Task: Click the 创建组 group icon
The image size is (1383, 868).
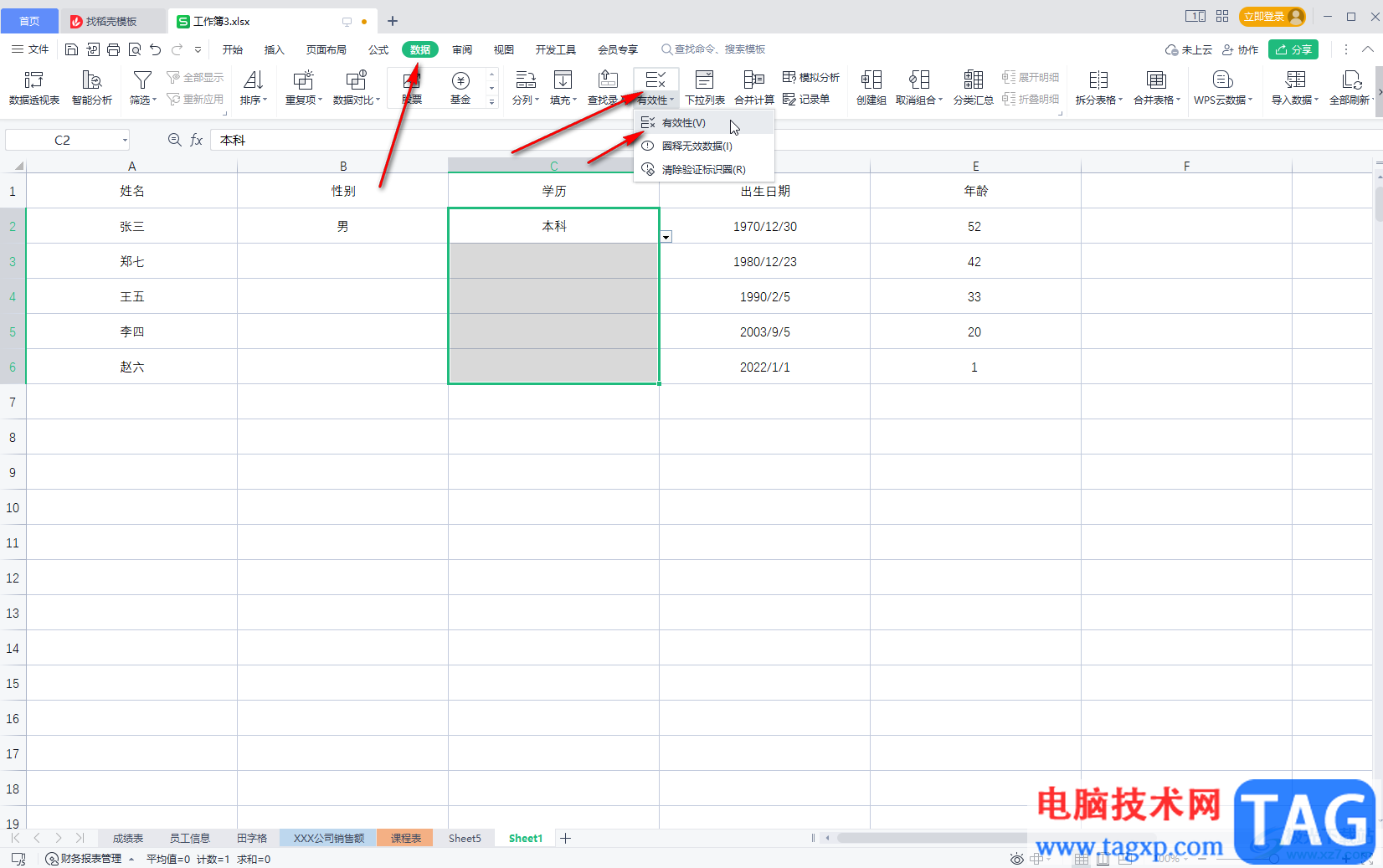Action: pyautogui.click(x=871, y=80)
